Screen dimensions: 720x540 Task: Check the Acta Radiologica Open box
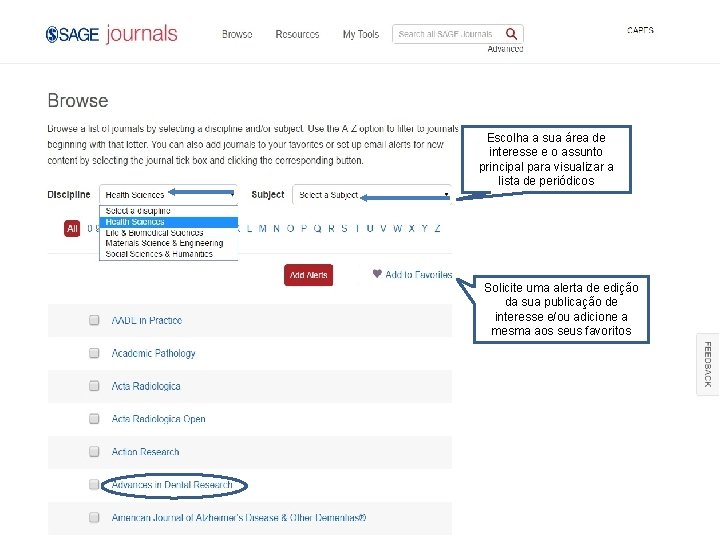coord(94,419)
